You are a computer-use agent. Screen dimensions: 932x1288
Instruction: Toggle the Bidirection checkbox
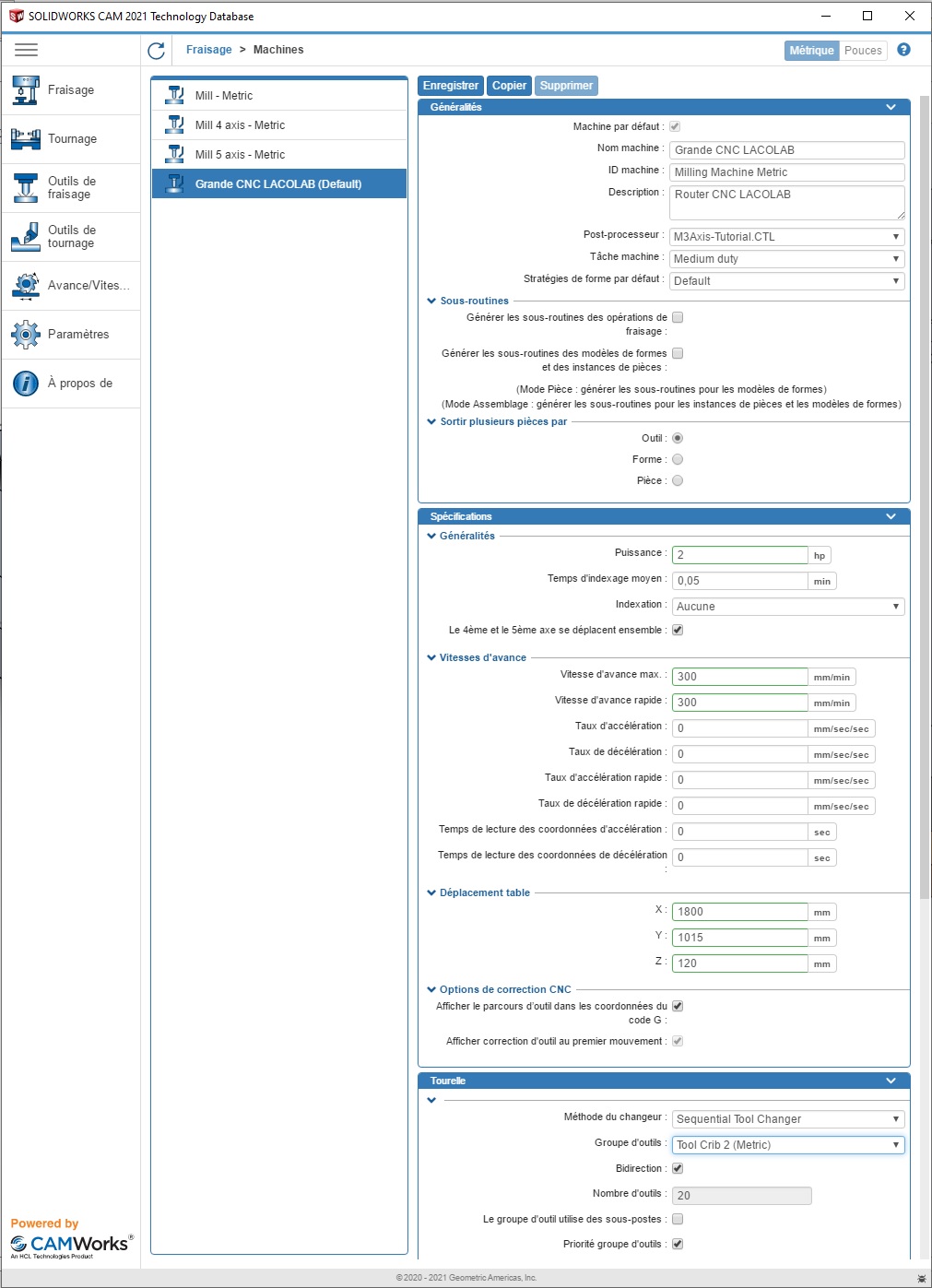678,1168
